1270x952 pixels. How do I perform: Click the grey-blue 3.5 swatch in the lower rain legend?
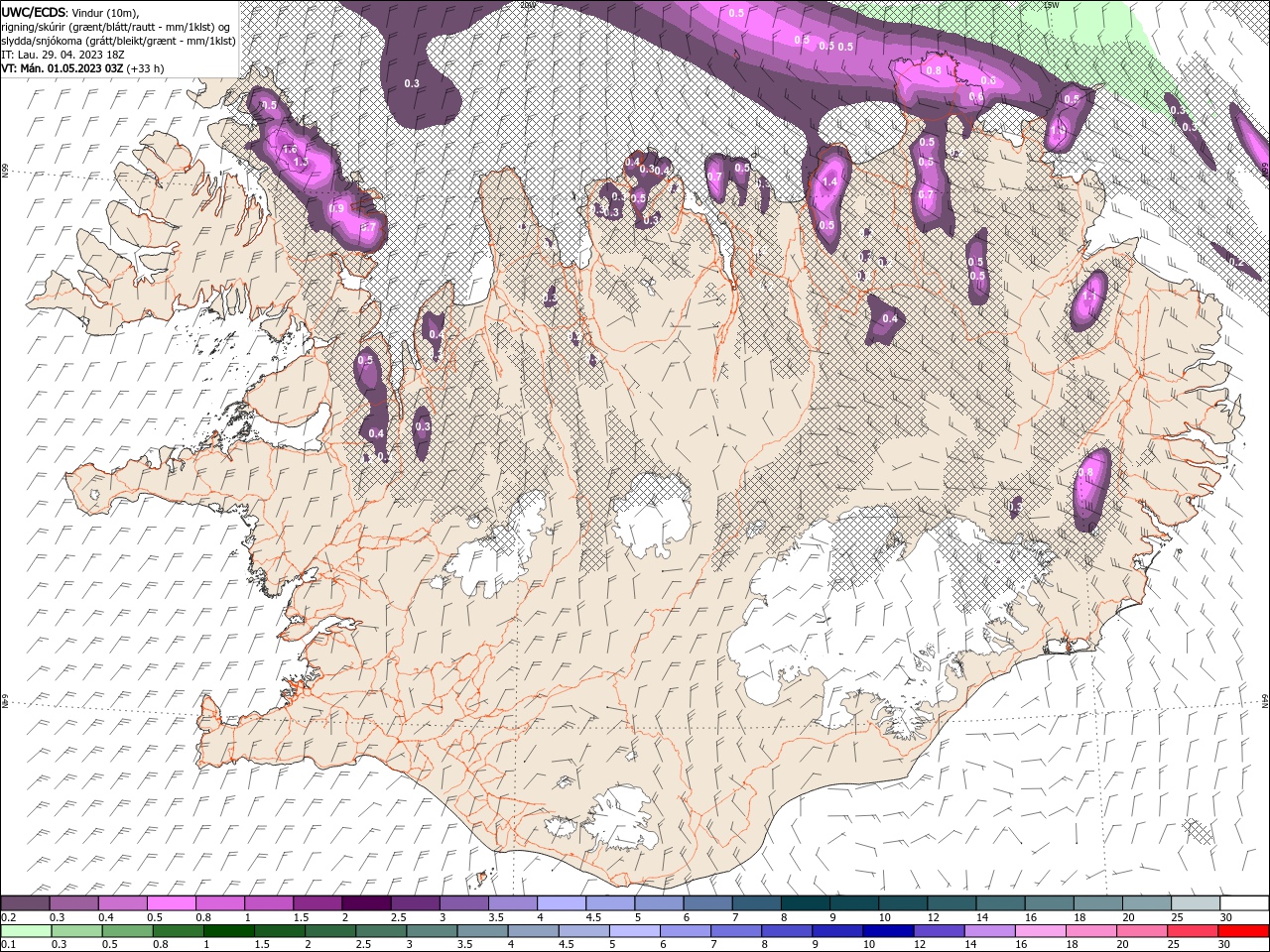pyautogui.click(x=482, y=931)
